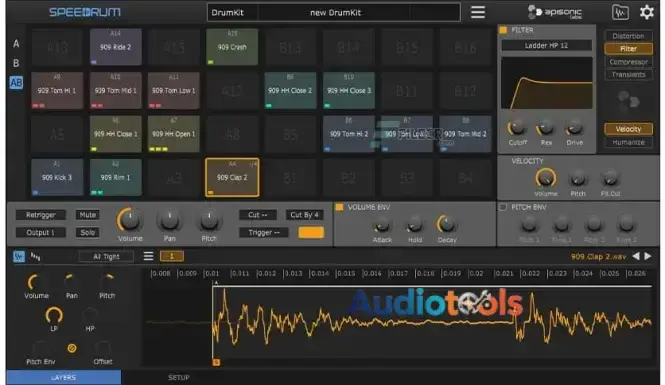Select the Transients effect tab
The image size is (665, 385).
[x=628, y=74]
